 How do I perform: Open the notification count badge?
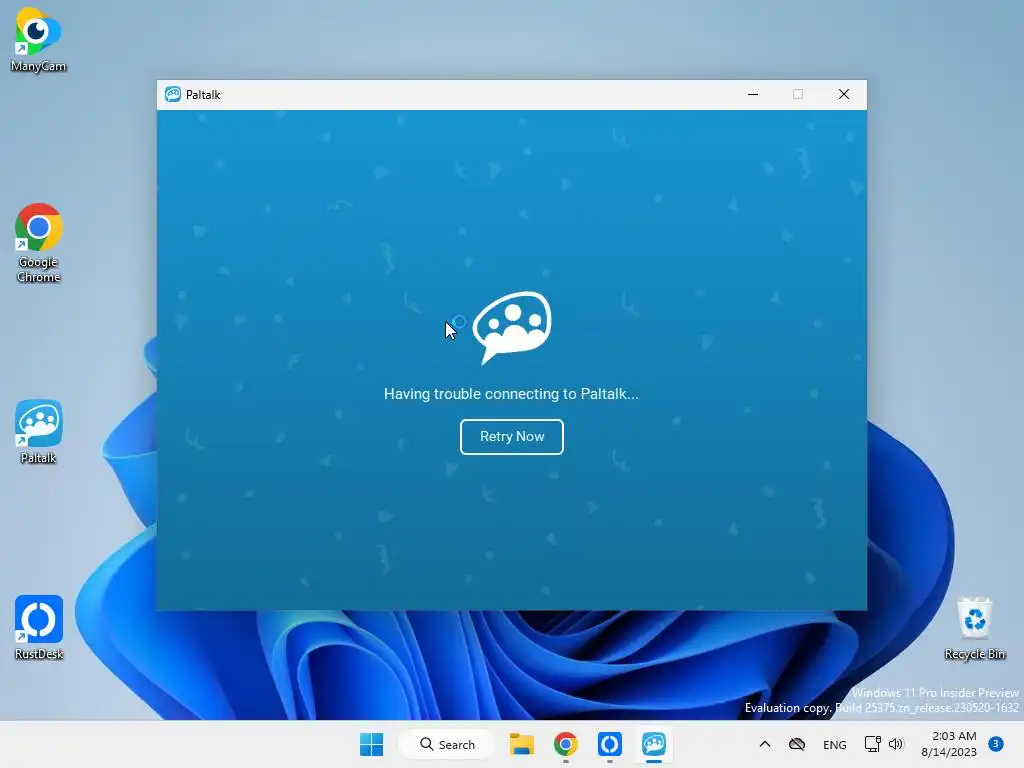pos(995,743)
